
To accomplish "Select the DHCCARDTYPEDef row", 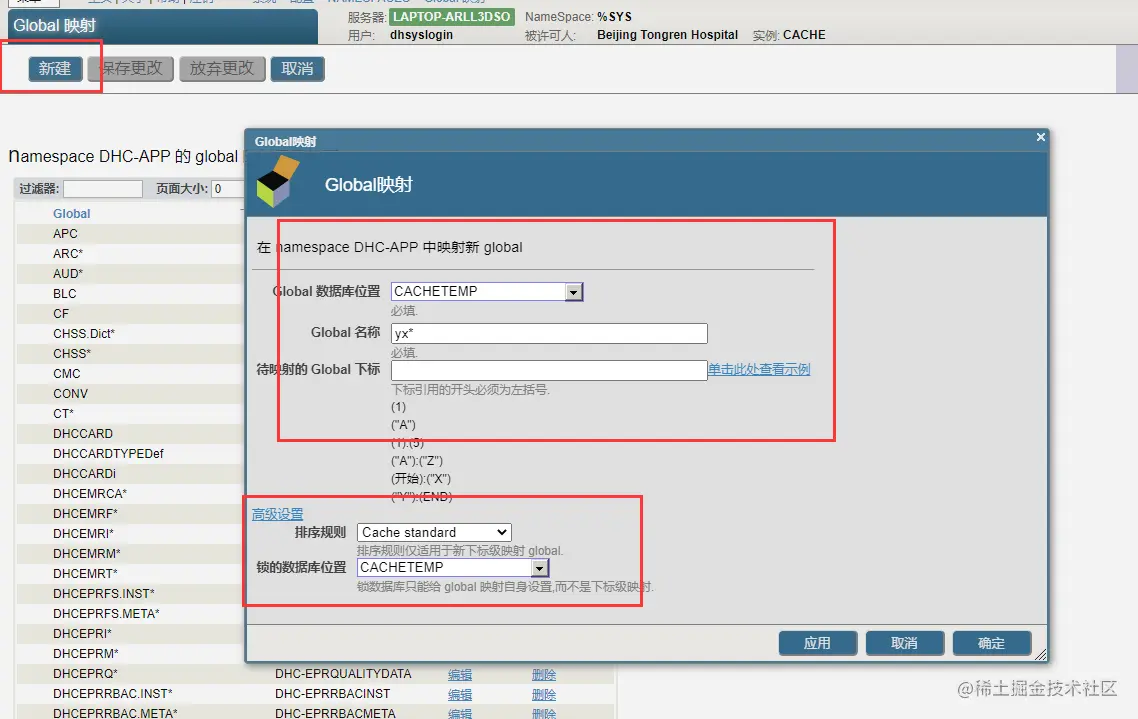I will coord(129,453).
